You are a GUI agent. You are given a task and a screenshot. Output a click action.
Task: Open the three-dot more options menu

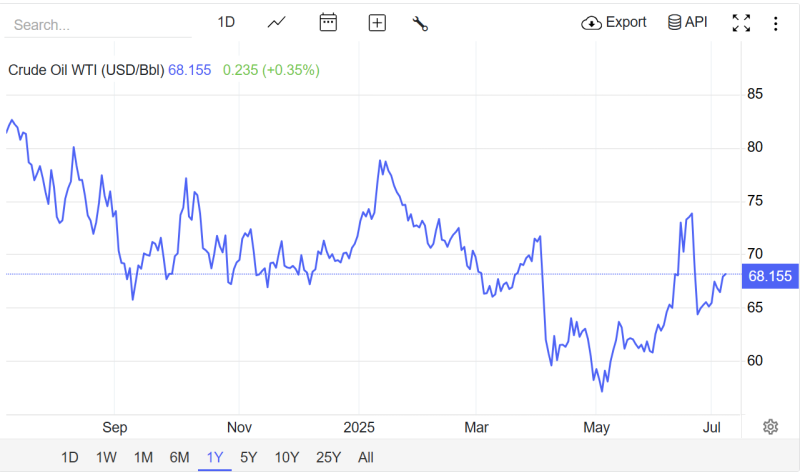(776, 23)
